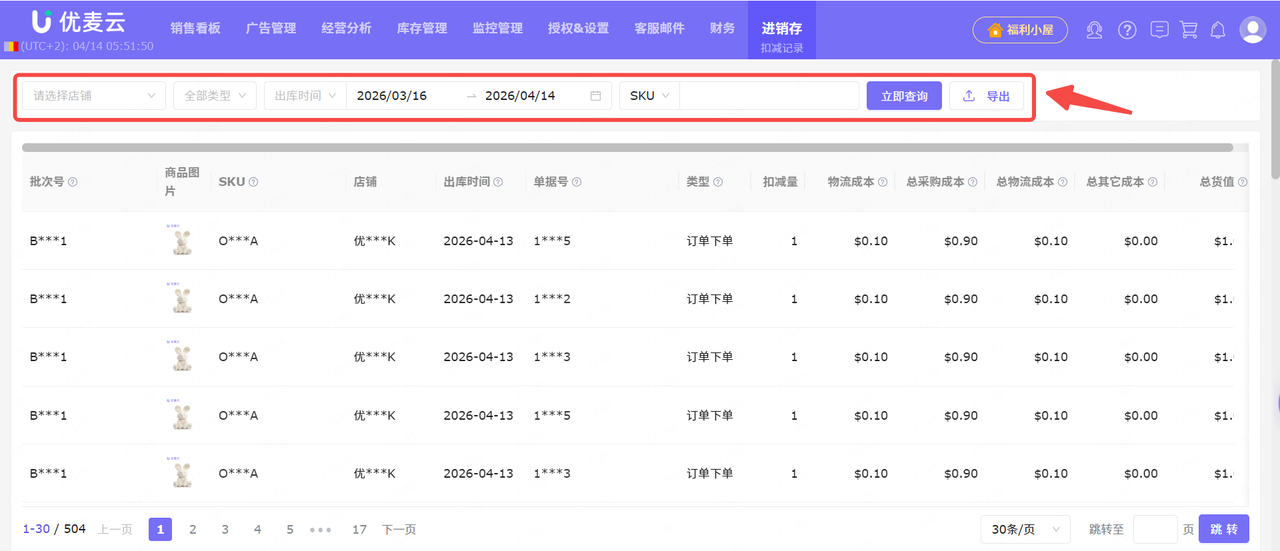Open the 全部类型 type dropdown
This screenshot has height=551, width=1280.
click(x=215, y=96)
